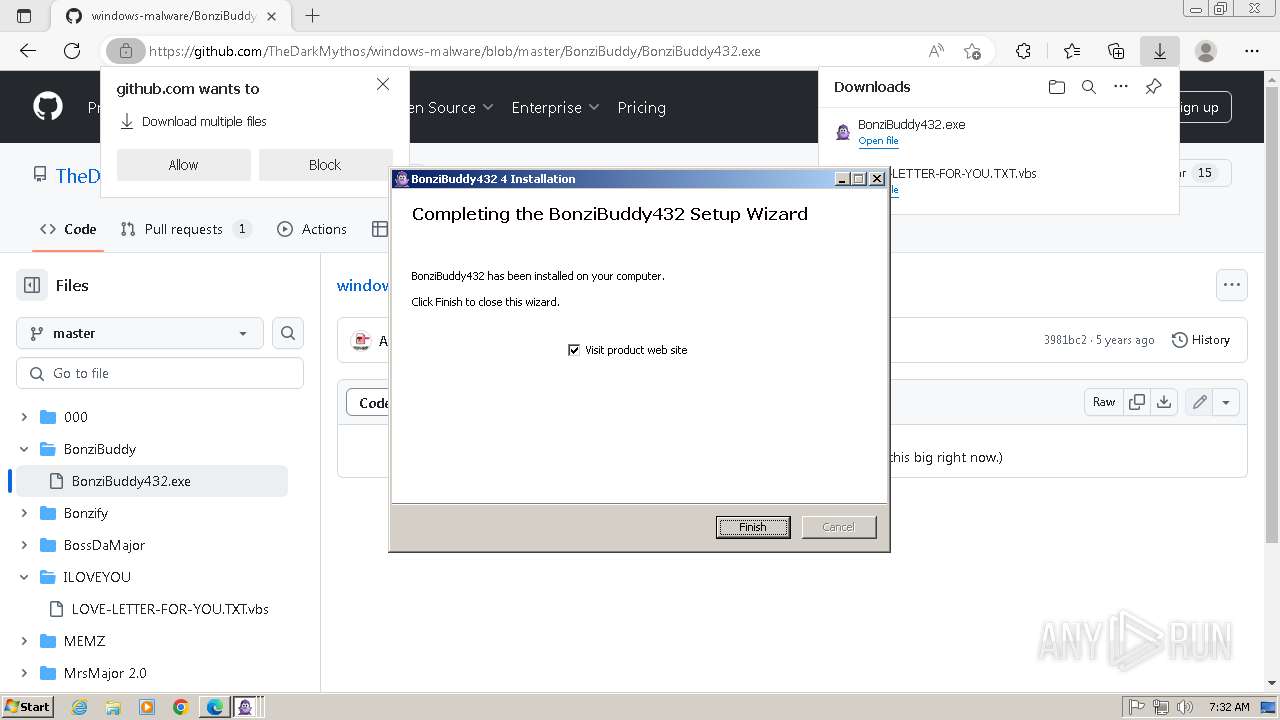Open the browser profile icon
This screenshot has width=1280, height=720.
click(x=1206, y=51)
